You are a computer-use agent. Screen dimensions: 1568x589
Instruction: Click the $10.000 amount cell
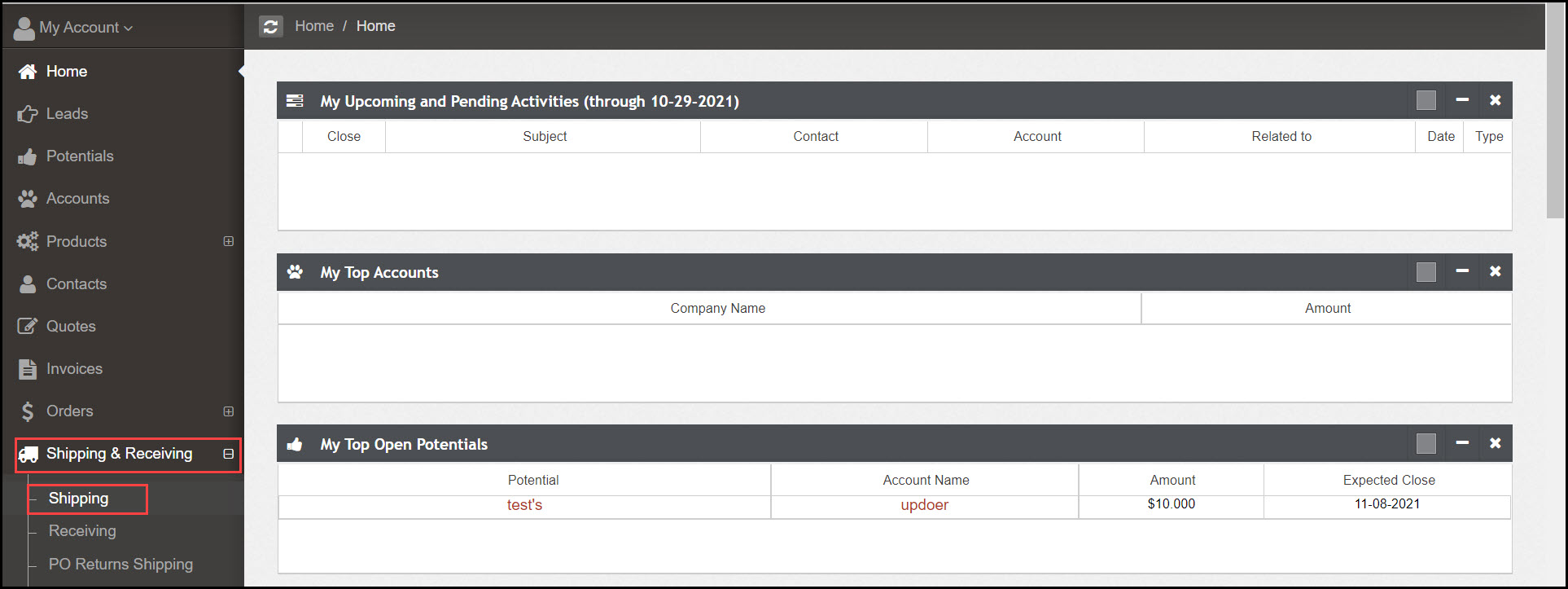click(x=1172, y=504)
